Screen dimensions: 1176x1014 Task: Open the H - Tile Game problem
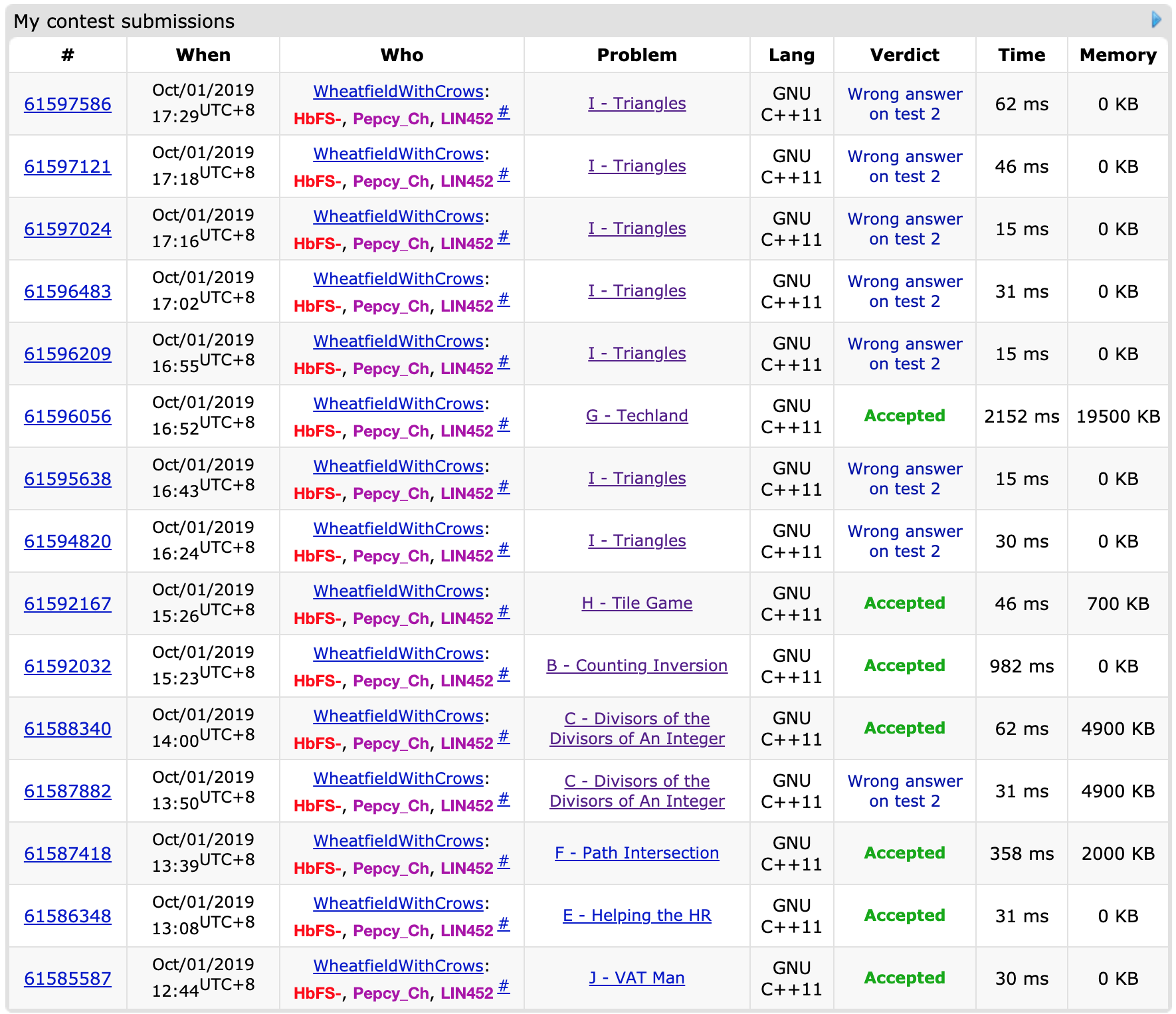(x=637, y=603)
